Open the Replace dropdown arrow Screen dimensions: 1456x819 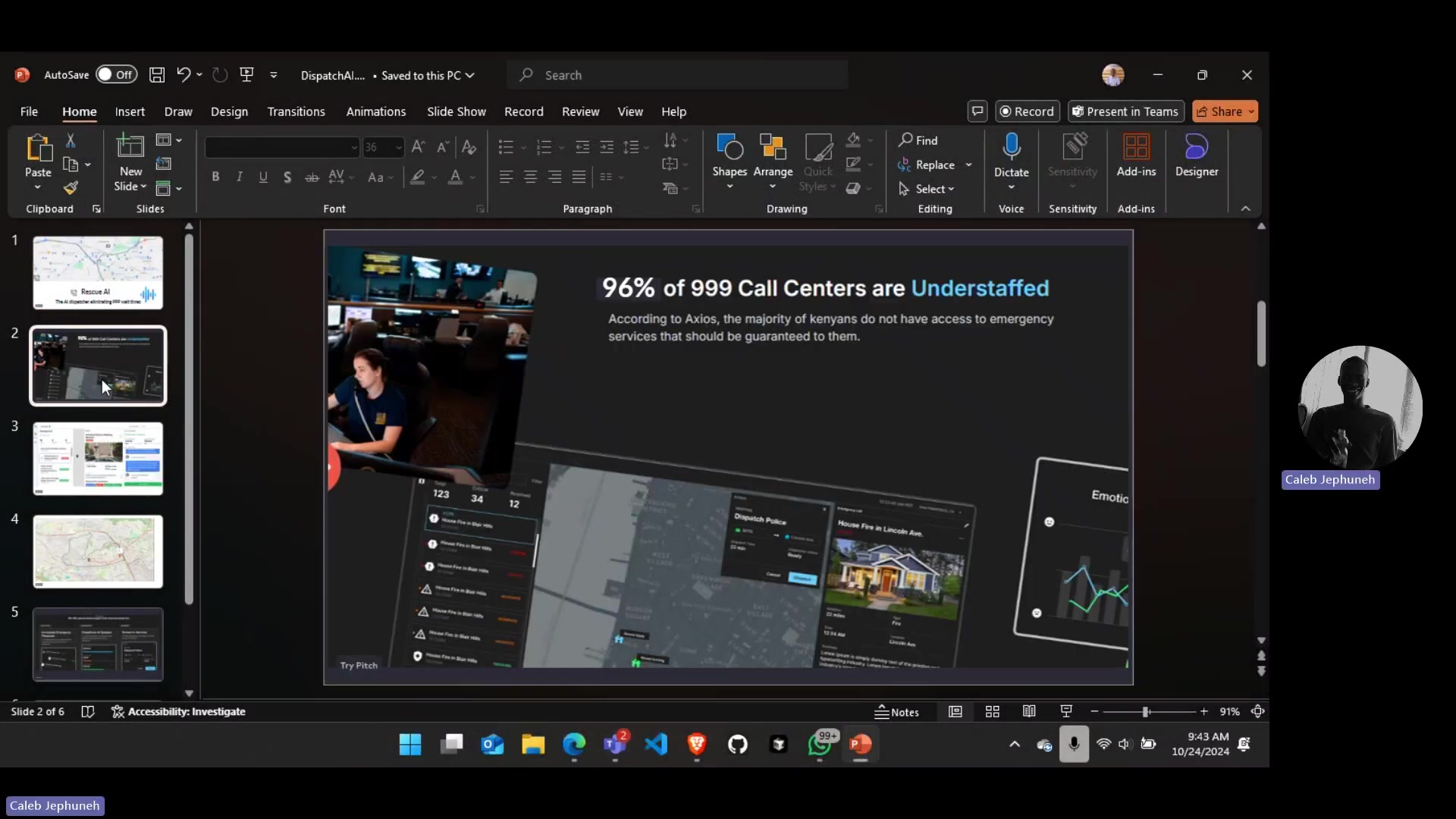[968, 165]
